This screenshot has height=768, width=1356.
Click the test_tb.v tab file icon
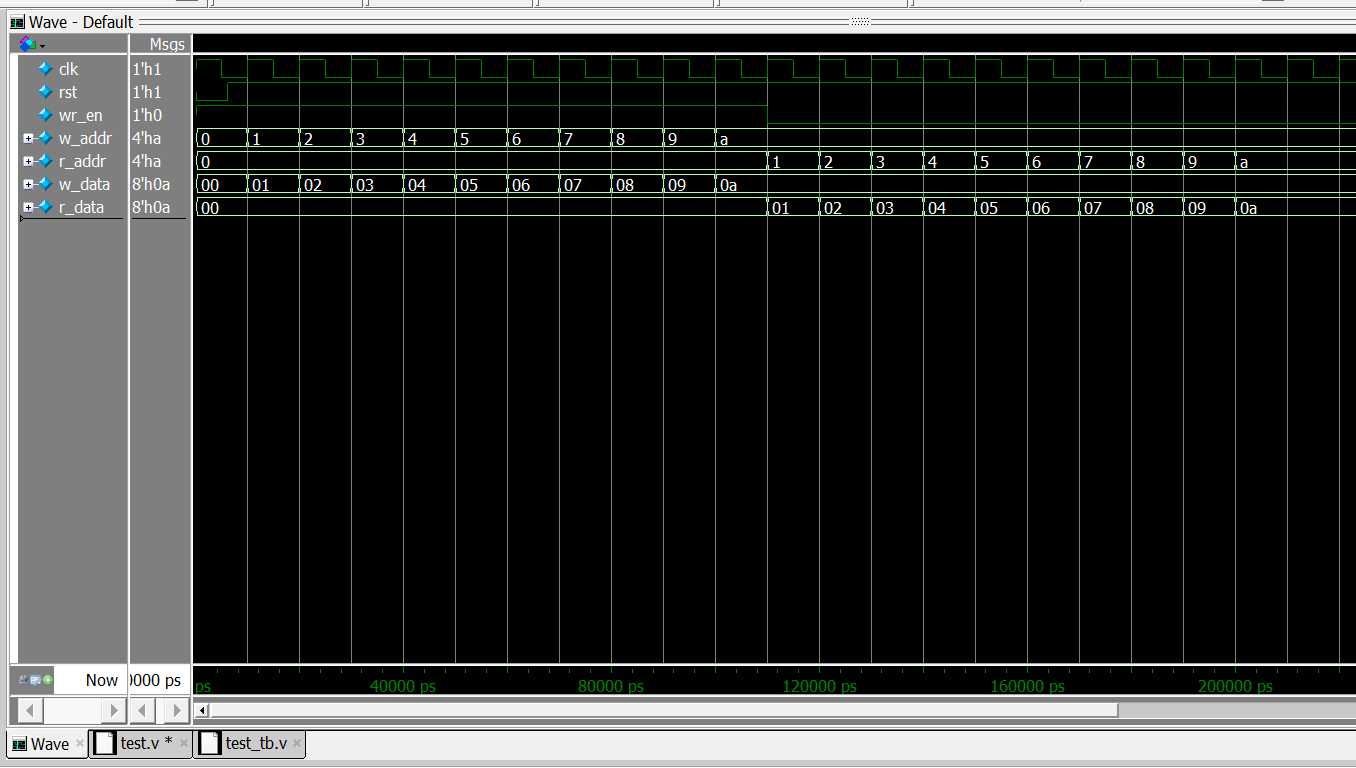pyautogui.click(x=210, y=743)
